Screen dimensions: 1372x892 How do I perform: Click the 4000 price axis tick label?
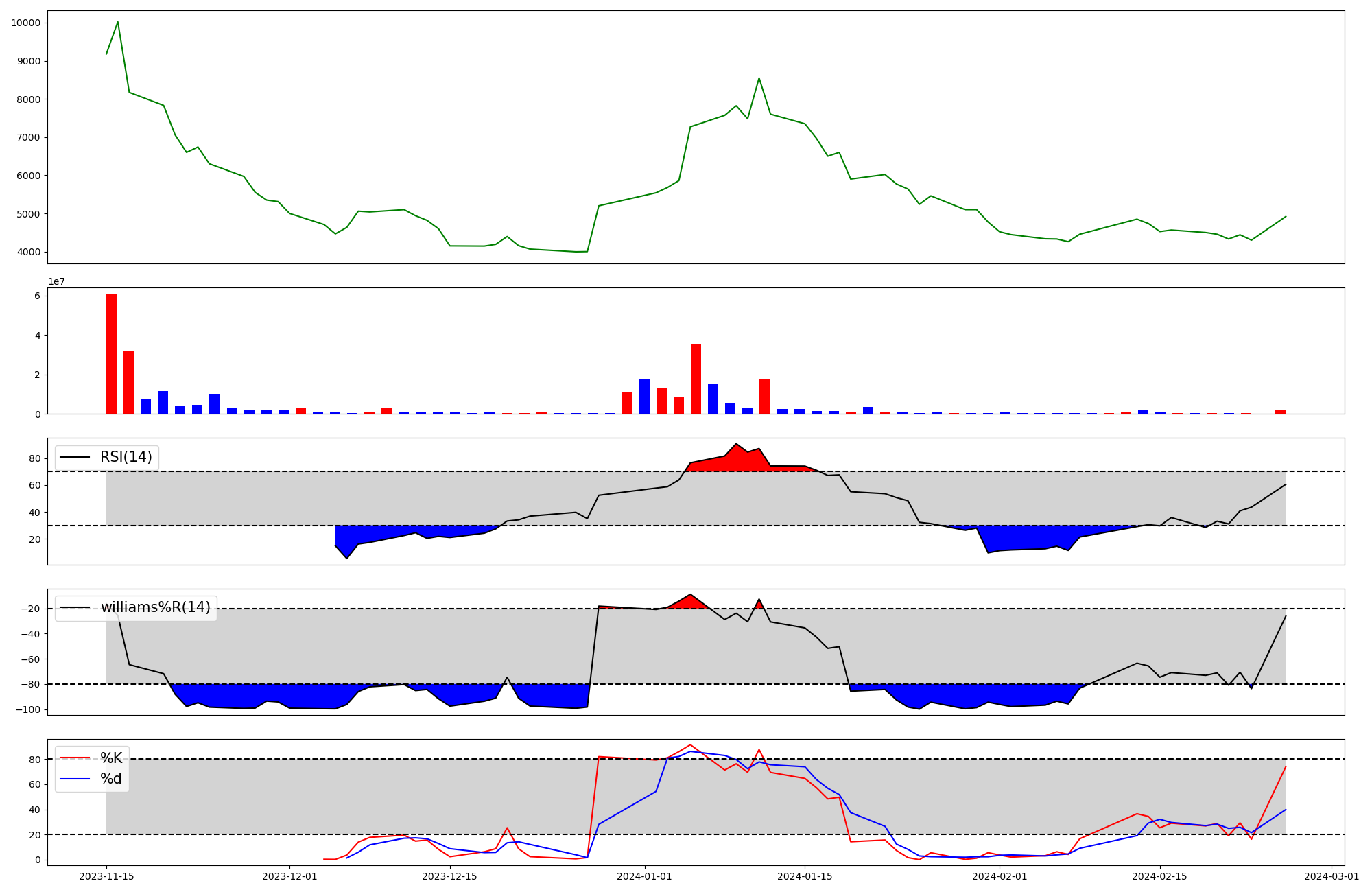(29, 252)
